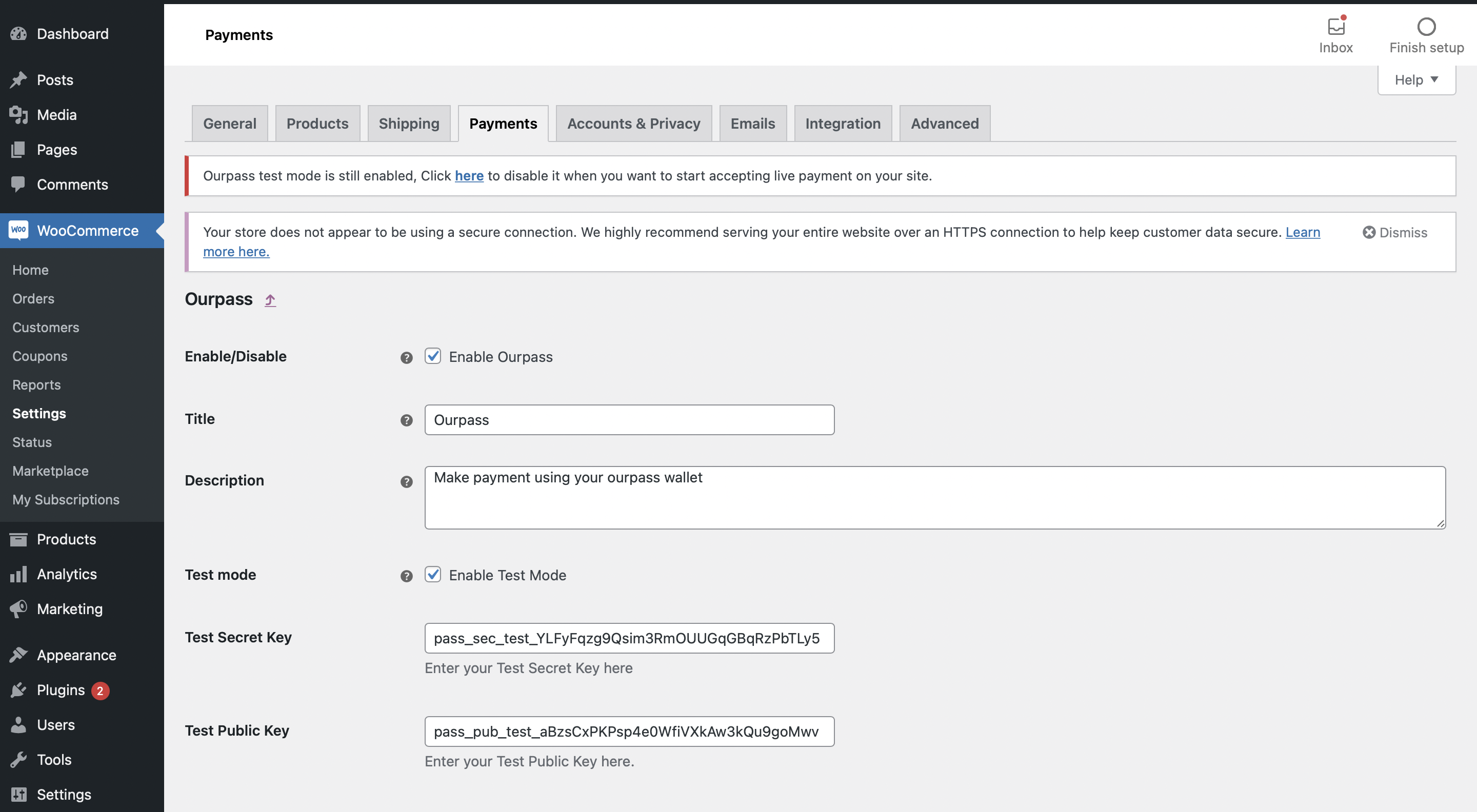Click the Plugins update count badge

100,691
